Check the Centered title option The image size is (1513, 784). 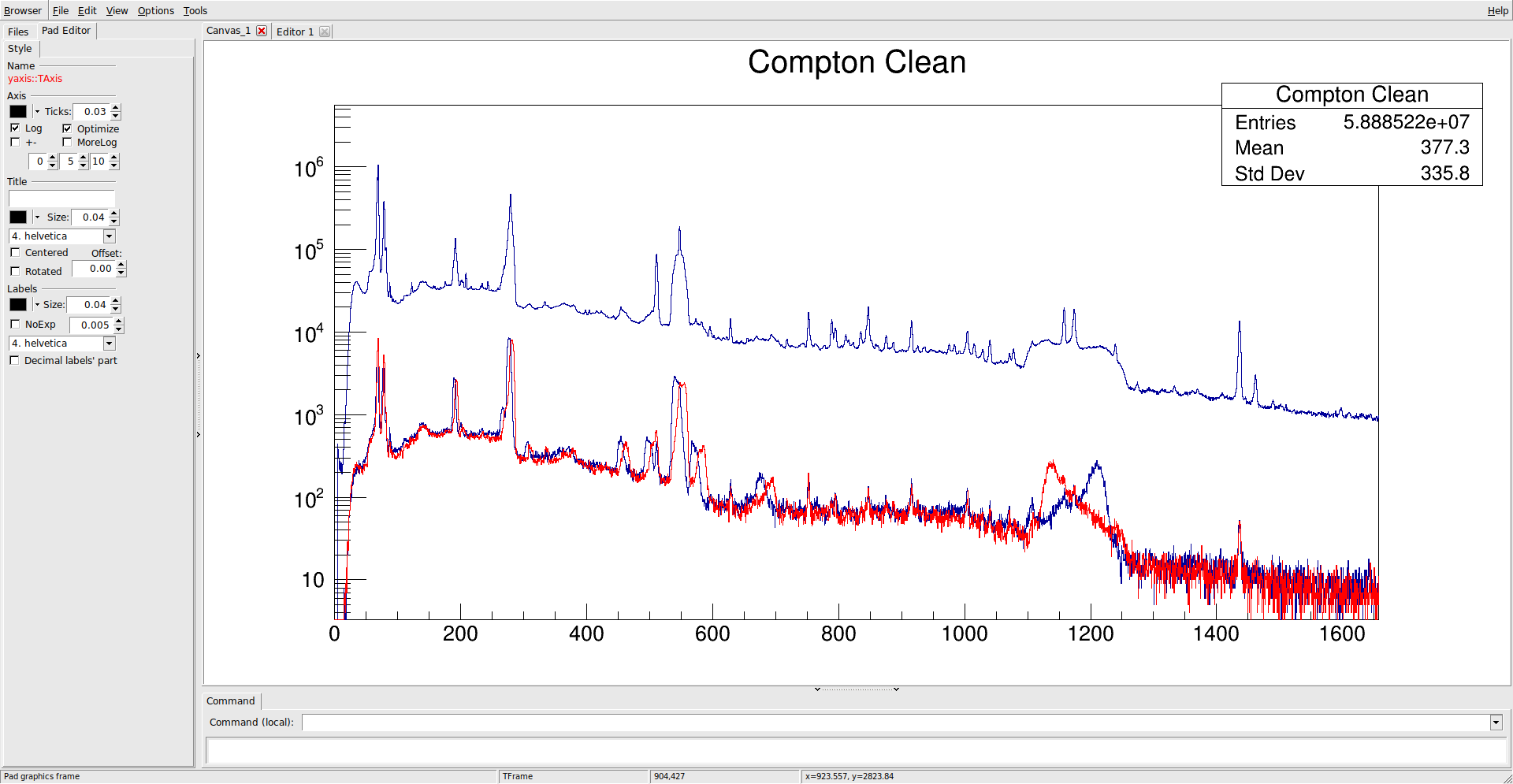click(x=15, y=253)
